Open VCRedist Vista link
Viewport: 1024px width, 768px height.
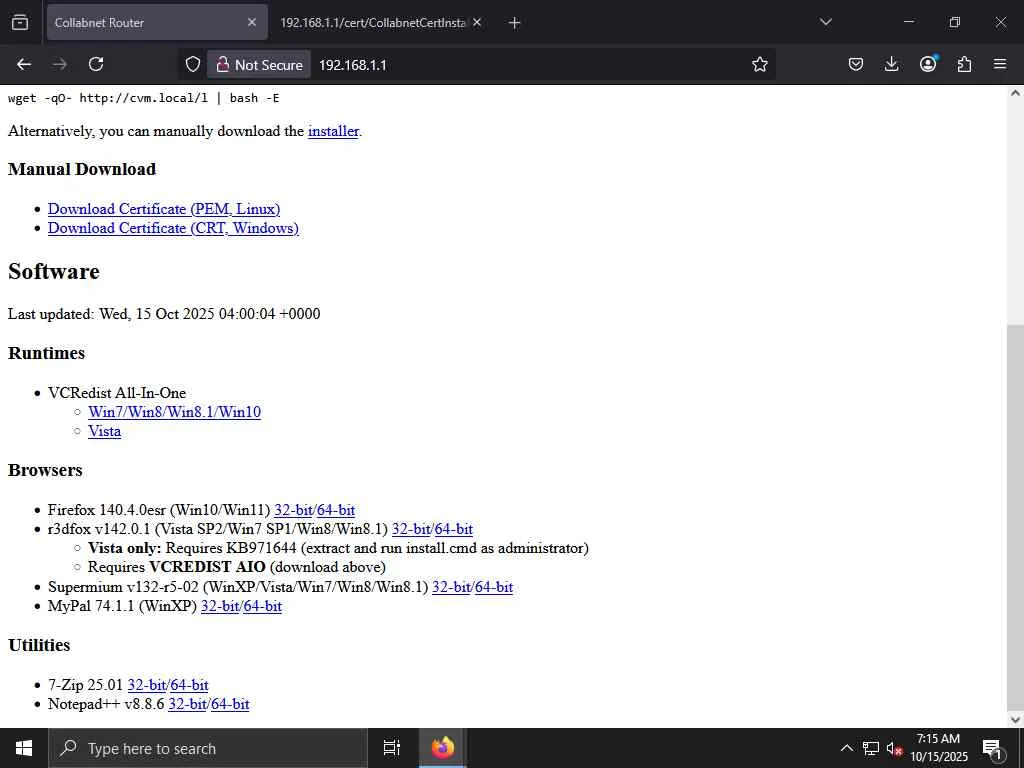[104, 431]
